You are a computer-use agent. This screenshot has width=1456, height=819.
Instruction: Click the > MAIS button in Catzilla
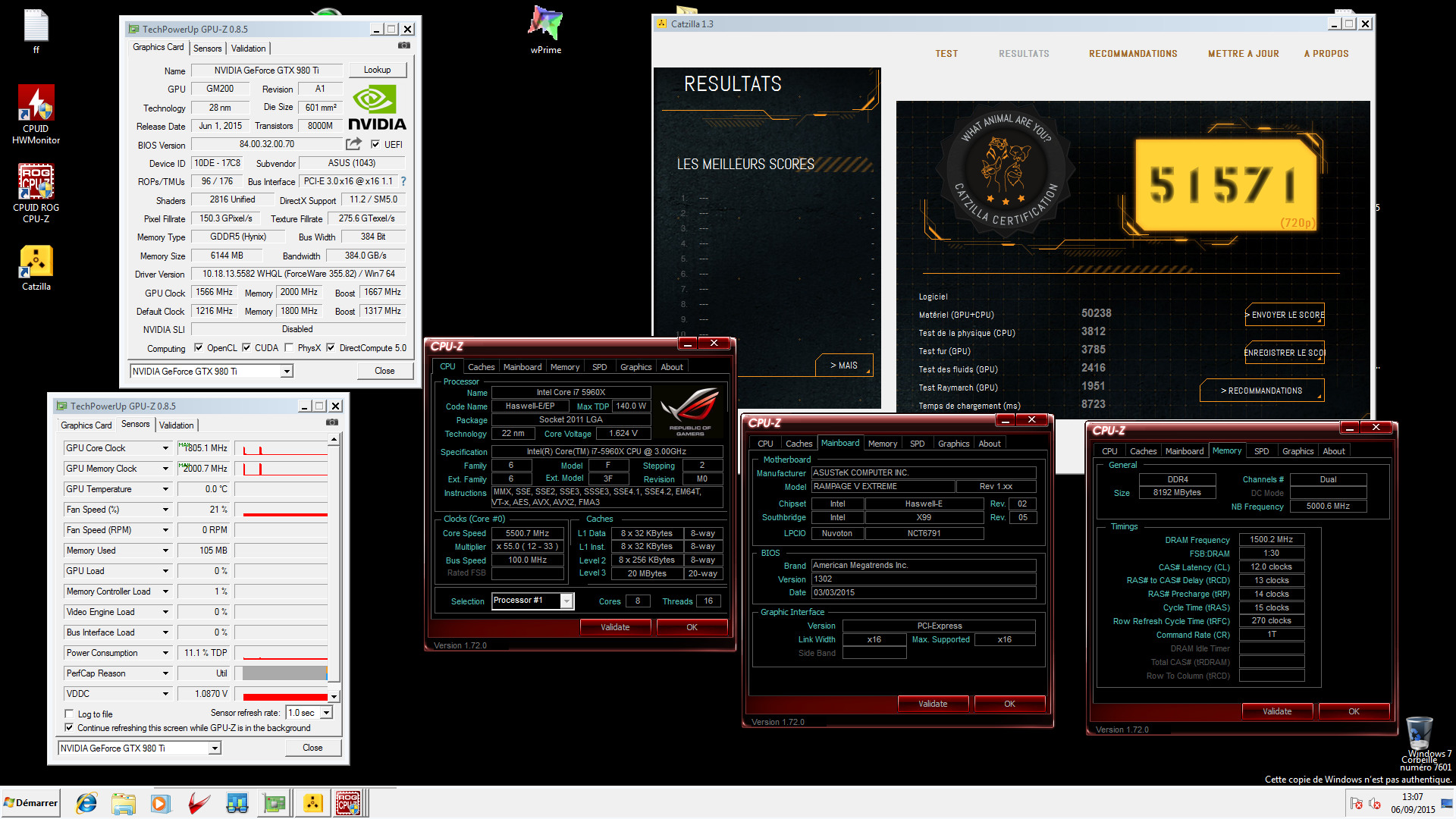click(x=844, y=366)
